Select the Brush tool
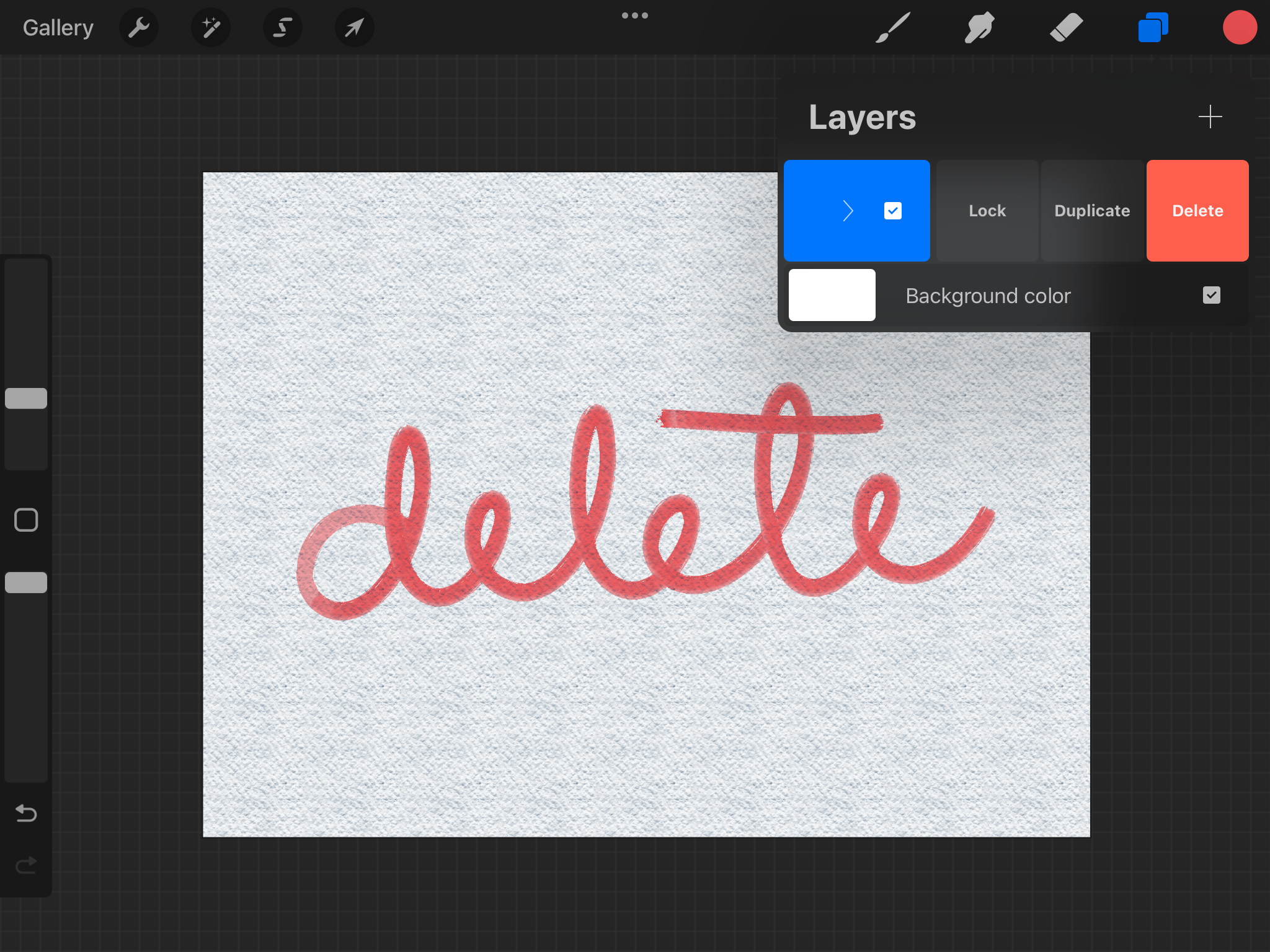The height and width of the screenshot is (952, 1270). coord(893,27)
